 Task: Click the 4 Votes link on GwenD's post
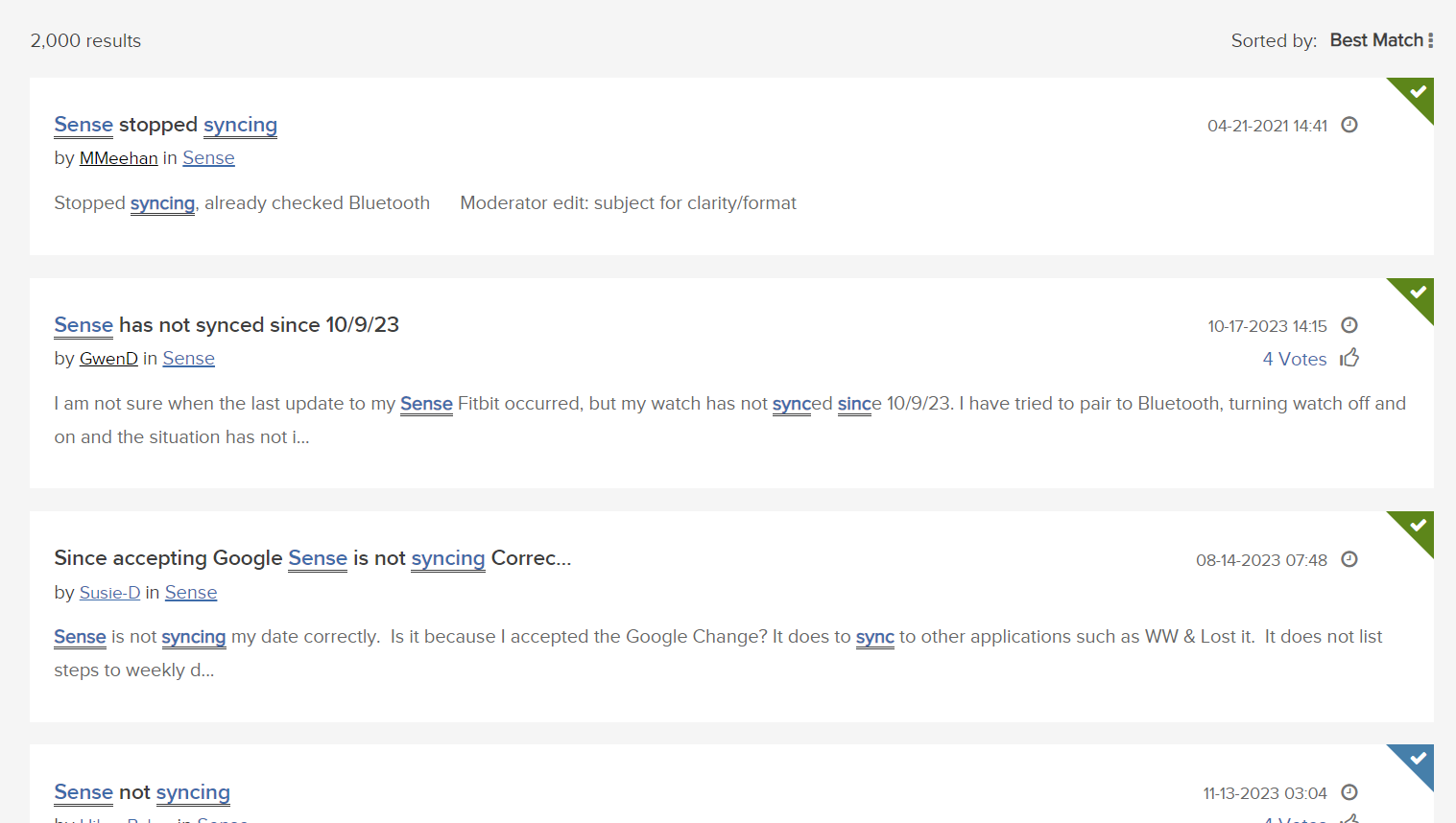click(1294, 359)
